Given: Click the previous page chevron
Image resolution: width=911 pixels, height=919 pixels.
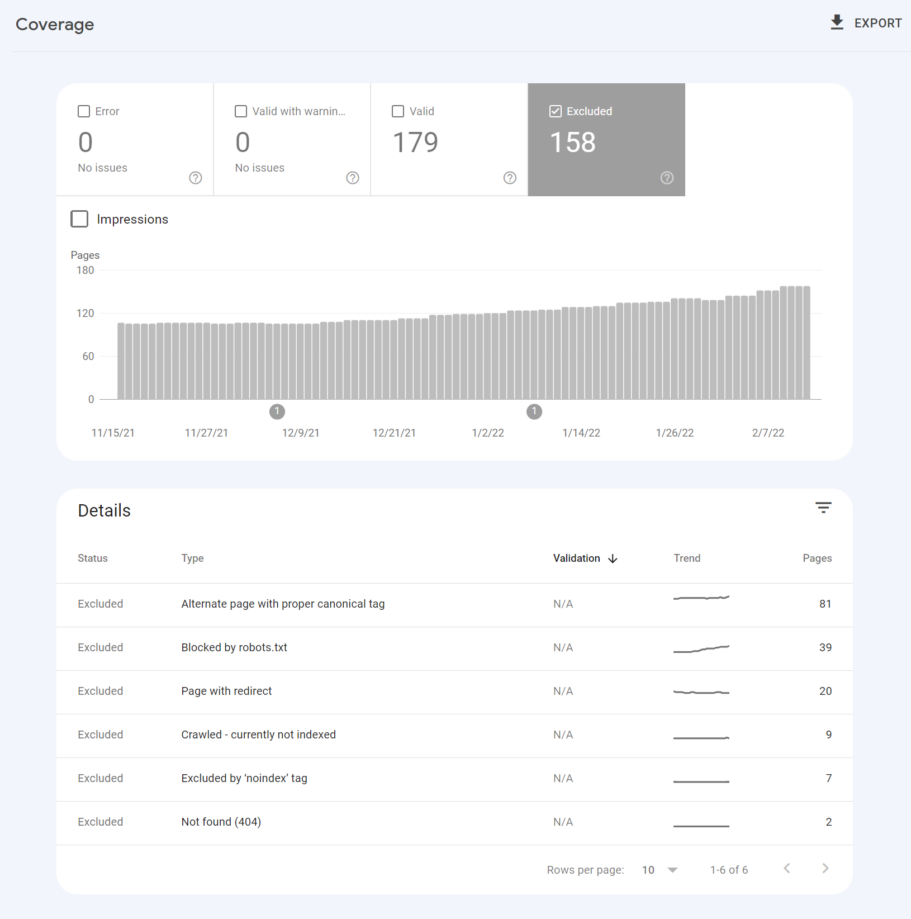Looking at the screenshot, I should point(787,869).
